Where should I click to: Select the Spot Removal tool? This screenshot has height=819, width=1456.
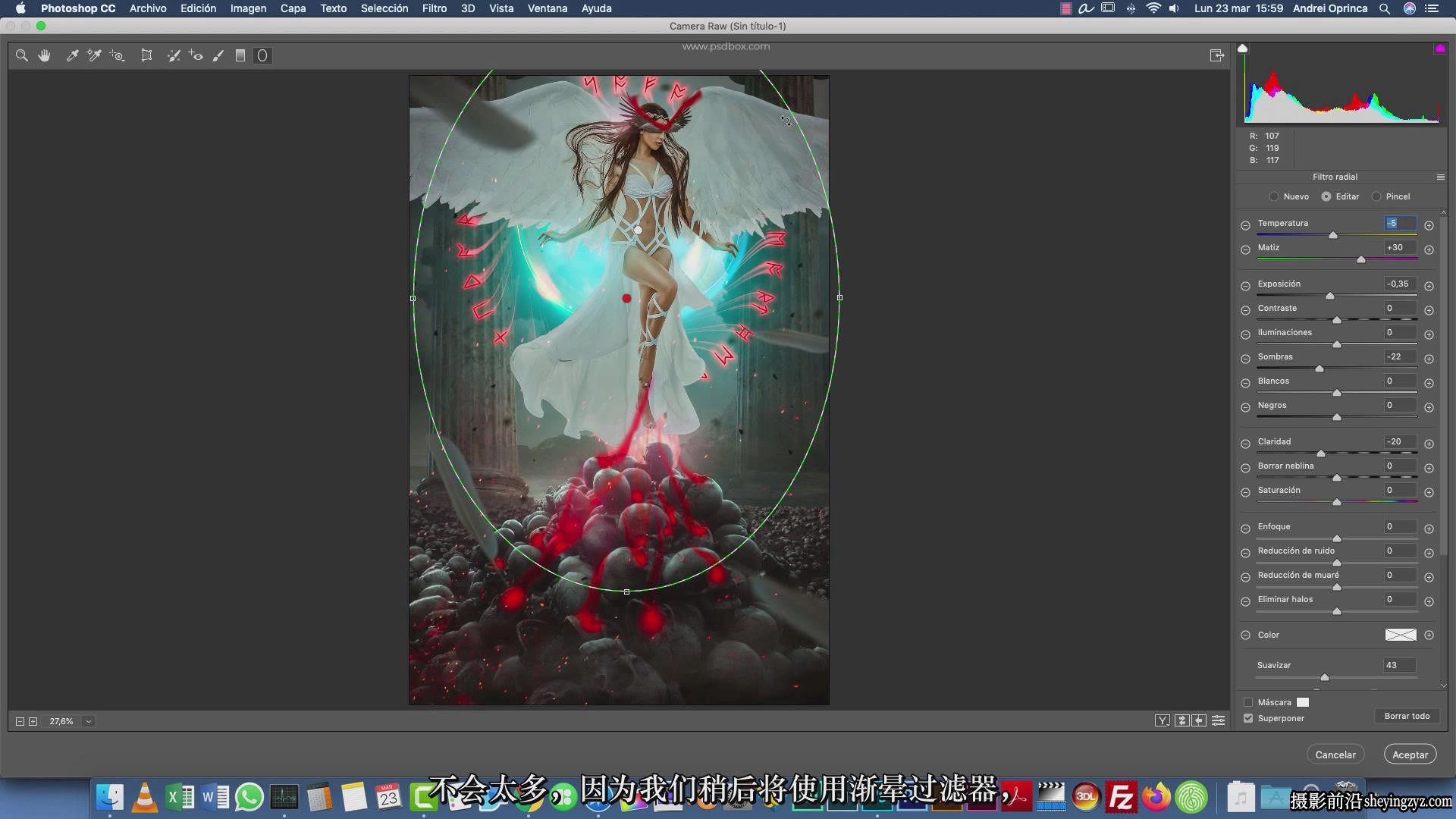[174, 55]
